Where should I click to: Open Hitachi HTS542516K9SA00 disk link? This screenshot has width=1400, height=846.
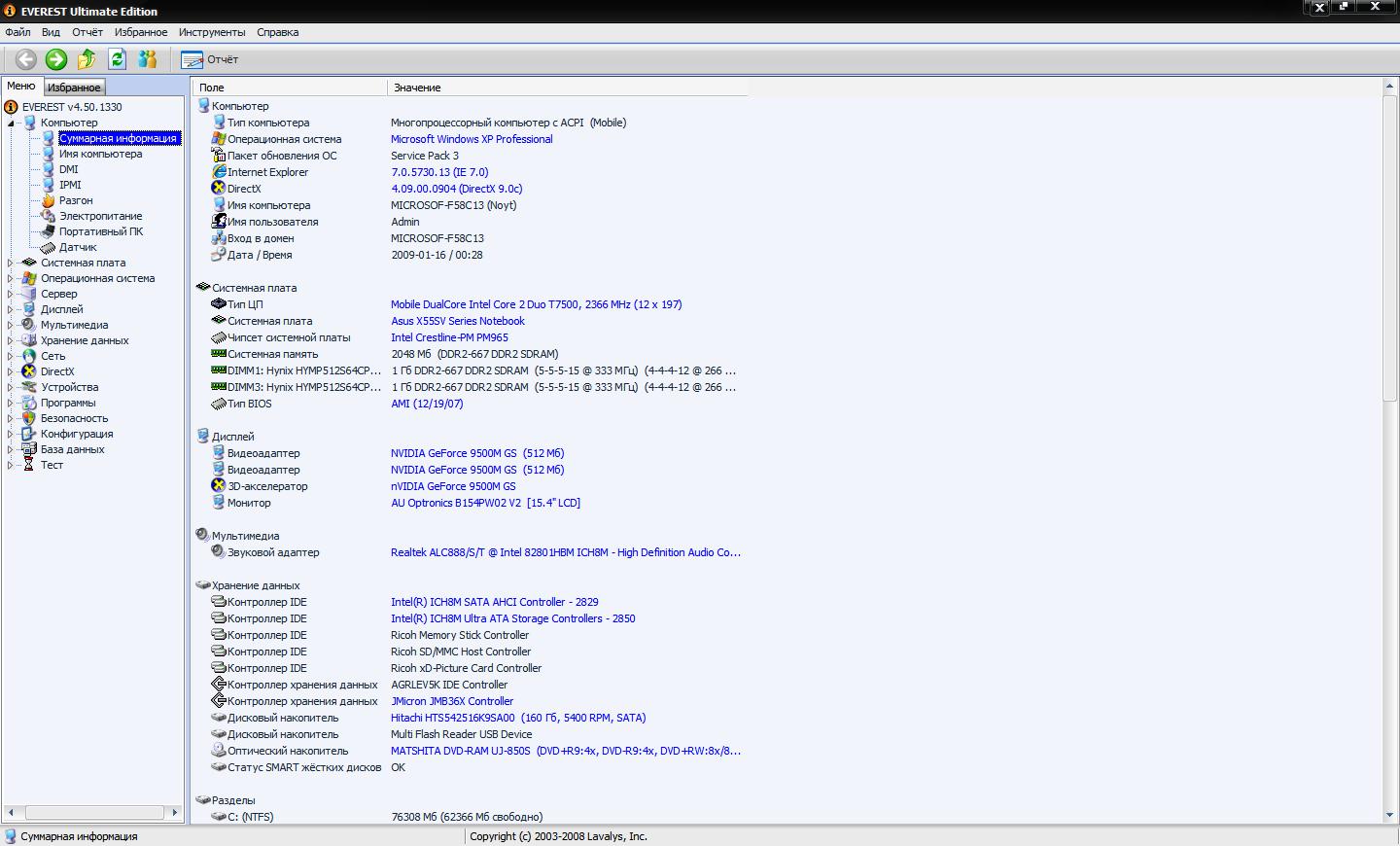pyautogui.click(x=518, y=718)
